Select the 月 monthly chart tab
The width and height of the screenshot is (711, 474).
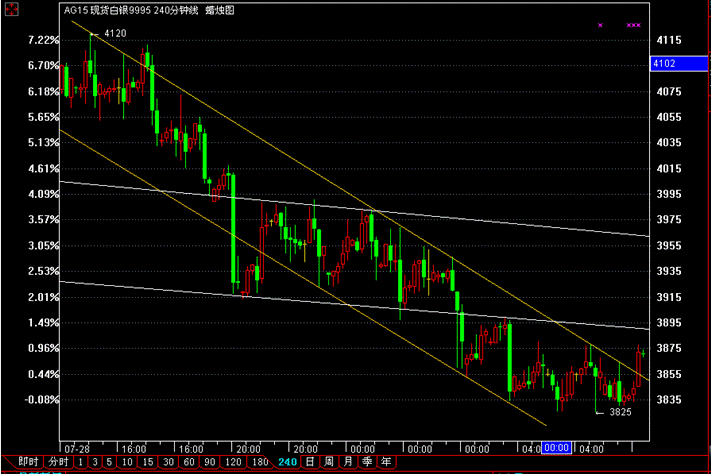(347, 462)
